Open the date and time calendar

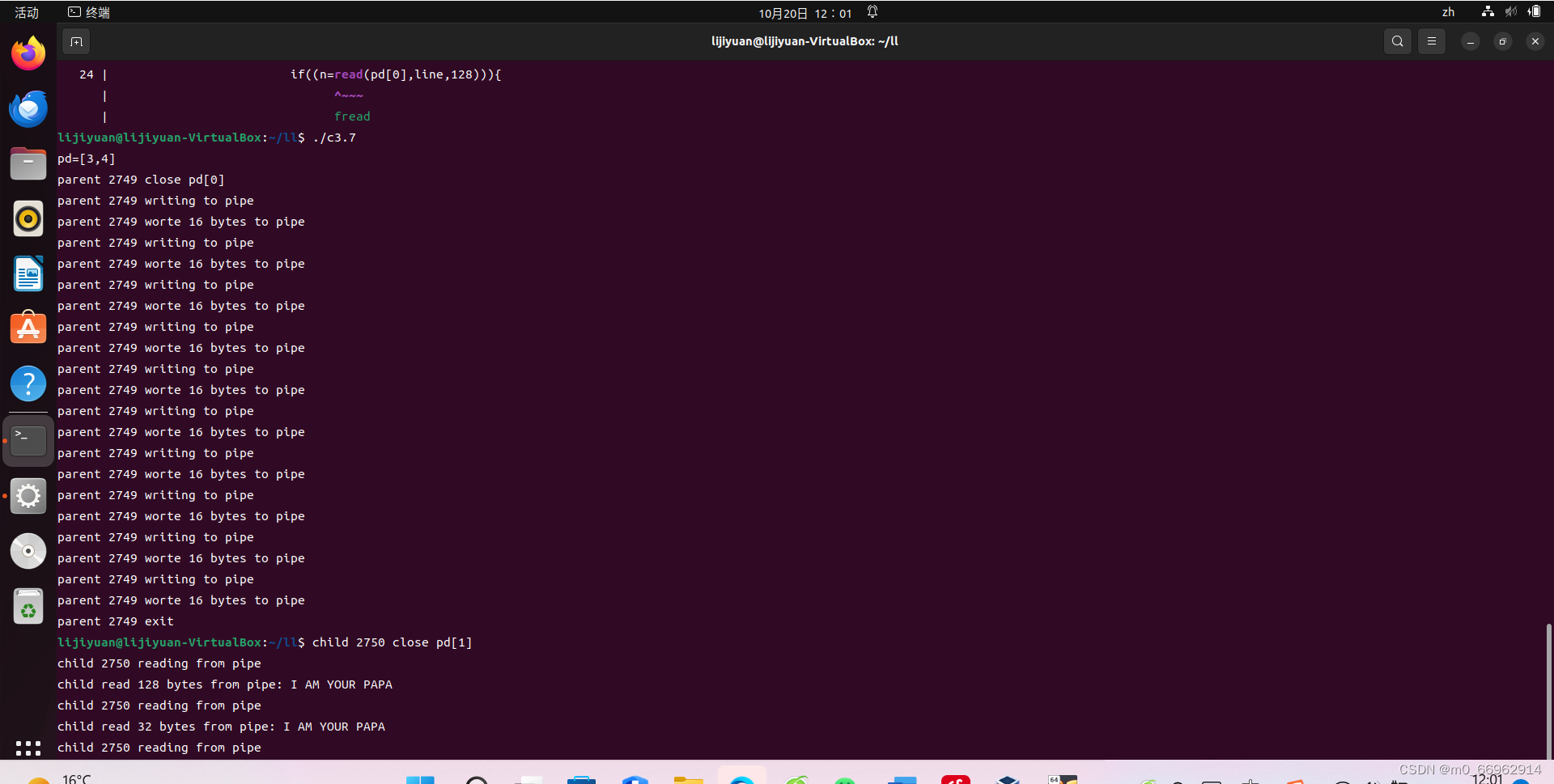tap(805, 13)
